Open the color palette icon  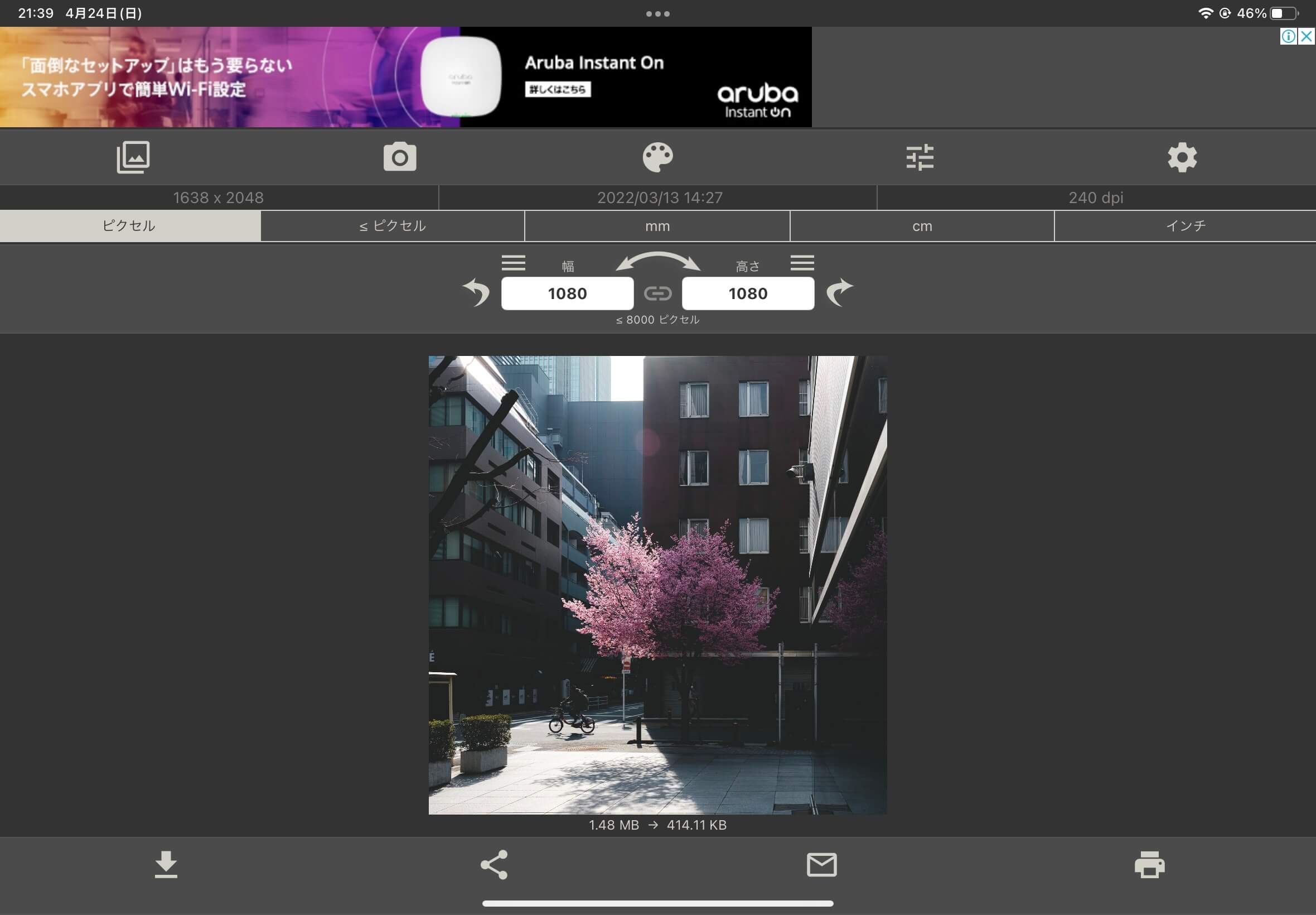[657, 157]
